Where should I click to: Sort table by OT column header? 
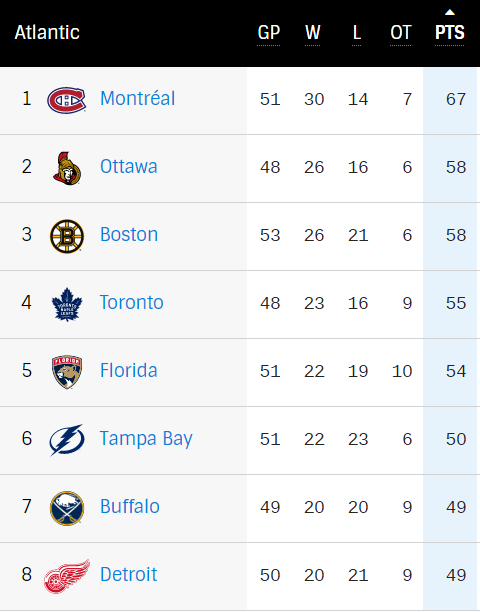(x=400, y=32)
